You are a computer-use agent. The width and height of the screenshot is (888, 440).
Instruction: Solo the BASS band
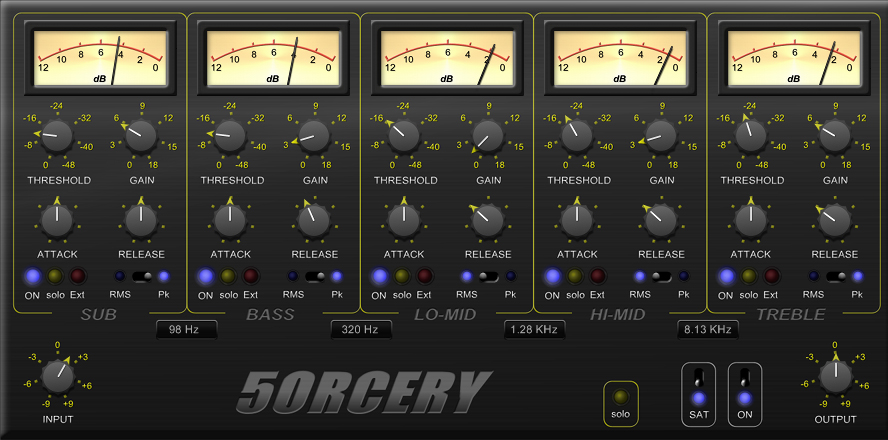point(229,276)
